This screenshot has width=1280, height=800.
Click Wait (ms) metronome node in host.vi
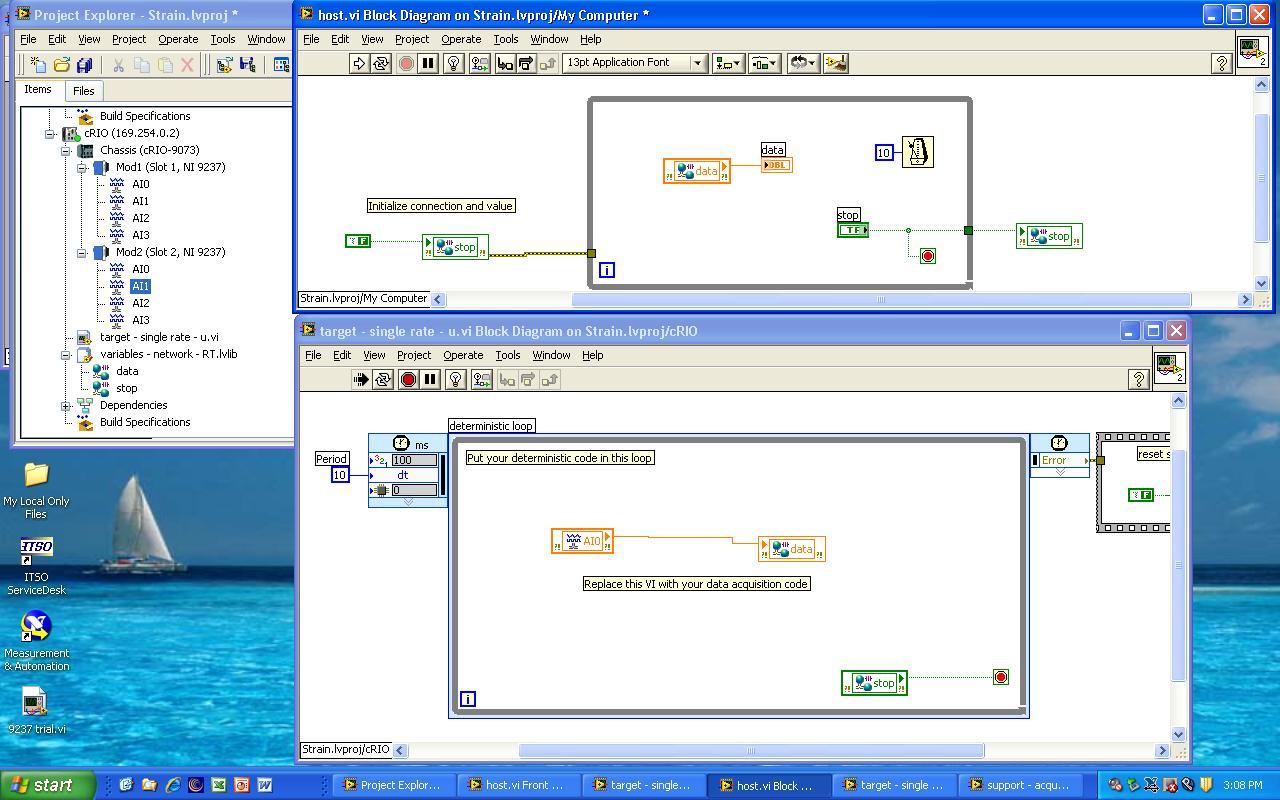coord(917,152)
